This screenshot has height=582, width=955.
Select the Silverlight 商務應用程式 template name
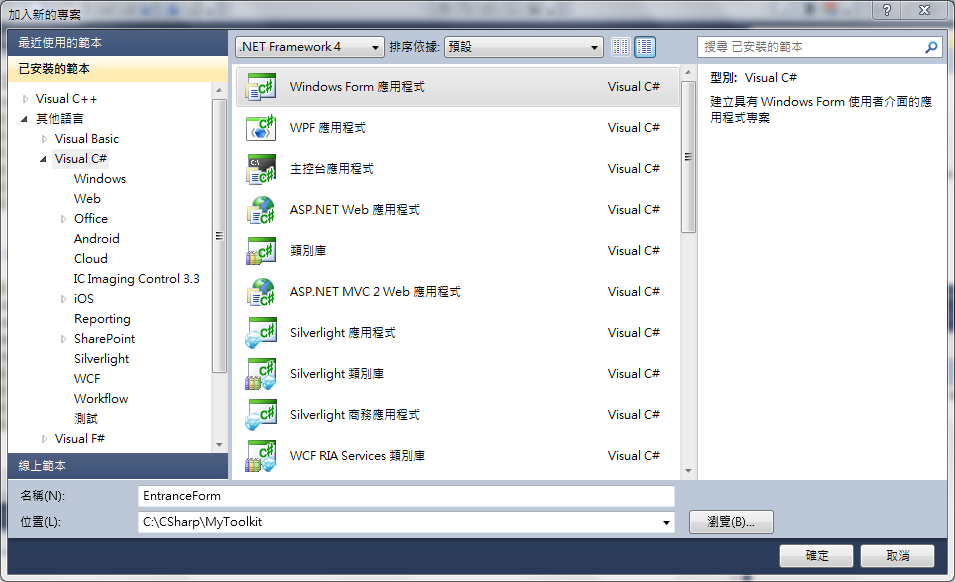pos(354,415)
